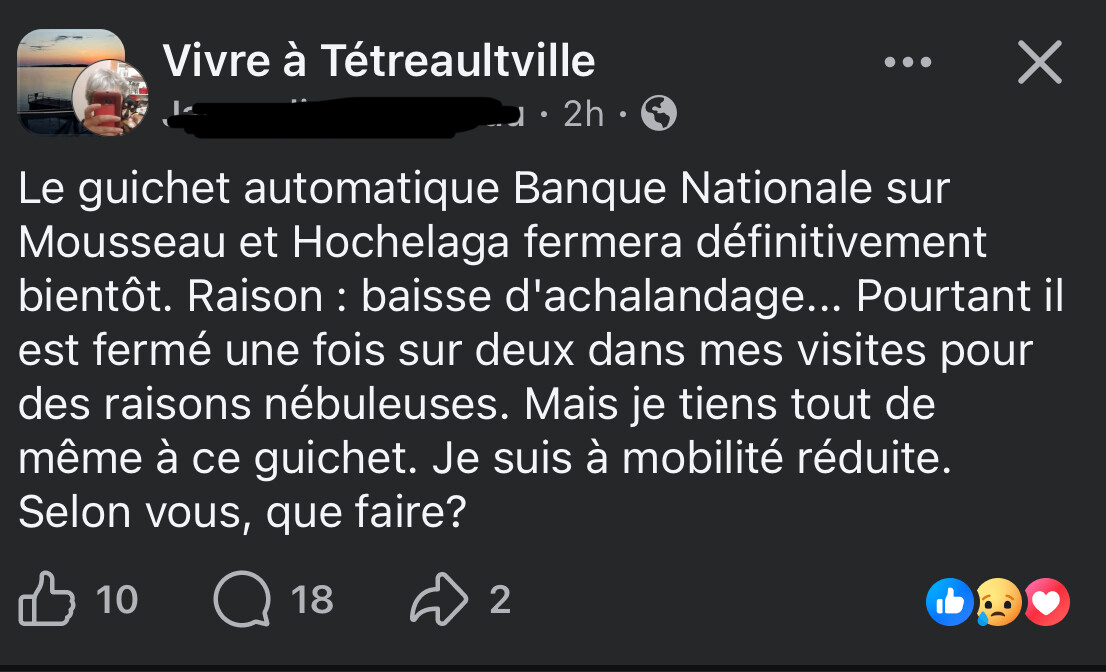This screenshot has height=672, width=1106.
Task: Show the 2 shares count
Action: (x=500, y=600)
